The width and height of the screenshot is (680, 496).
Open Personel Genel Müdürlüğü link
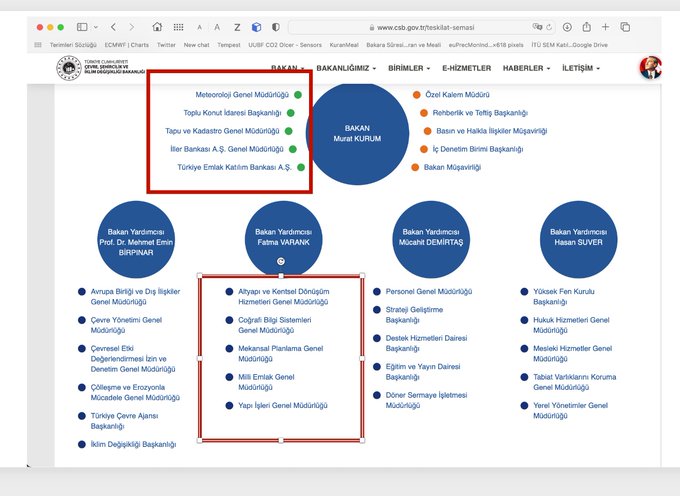(x=429, y=291)
